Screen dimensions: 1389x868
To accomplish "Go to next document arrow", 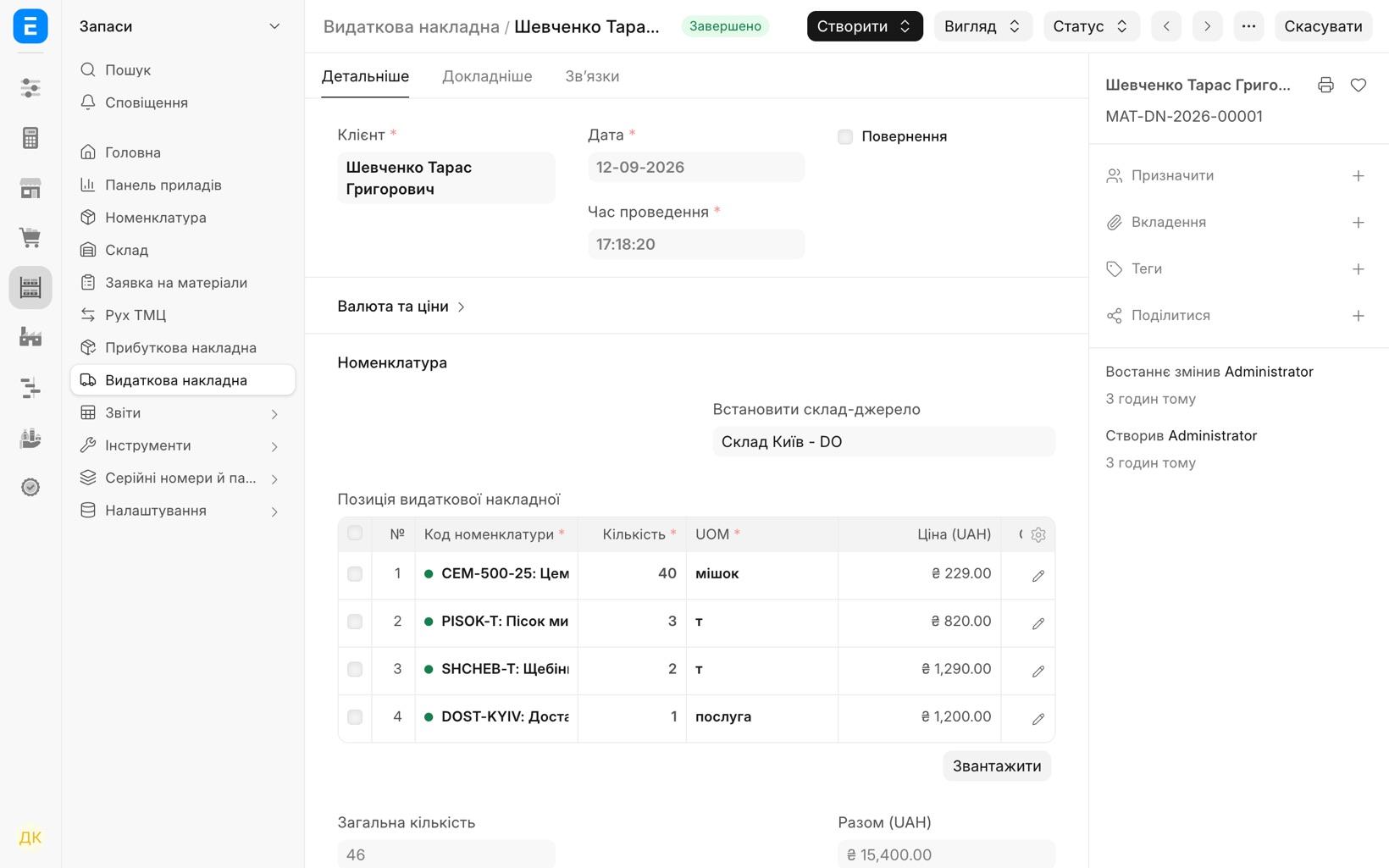I will pos(1207,26).
